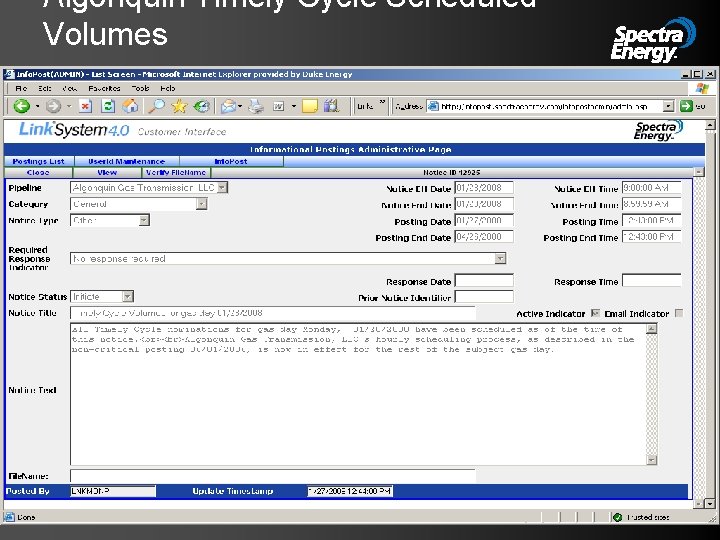Expand the Links toolbar chevron
Image resolution: width=720 pixels, height=540 pixels.
click(382, 102)
